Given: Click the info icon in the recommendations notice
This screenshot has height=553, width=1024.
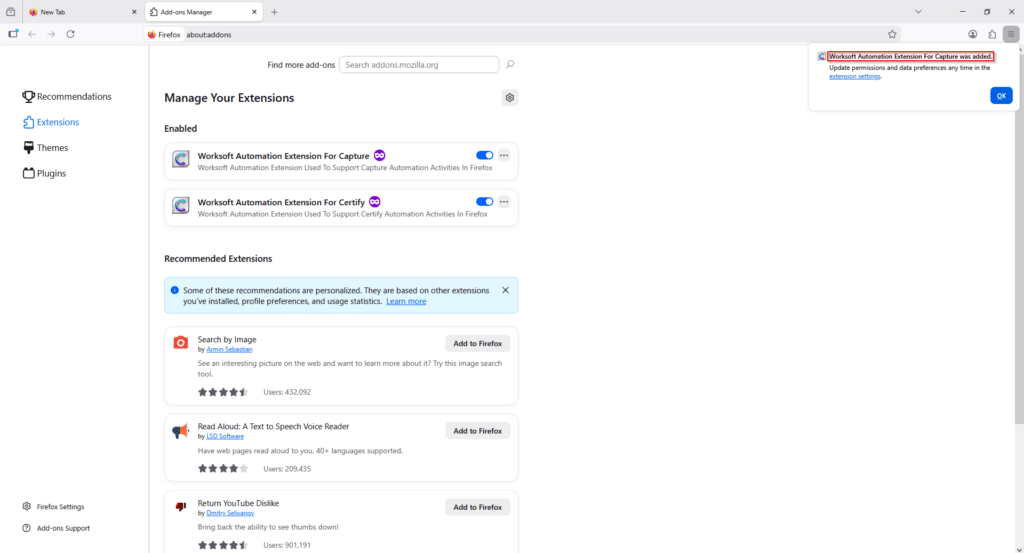Looking at the screenshot, I should tap(174, 290).
